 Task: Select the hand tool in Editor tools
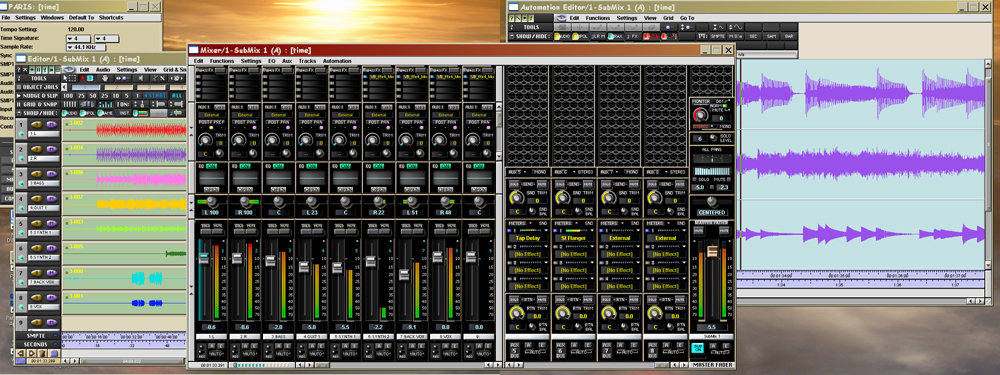click(x=105, y=78)
